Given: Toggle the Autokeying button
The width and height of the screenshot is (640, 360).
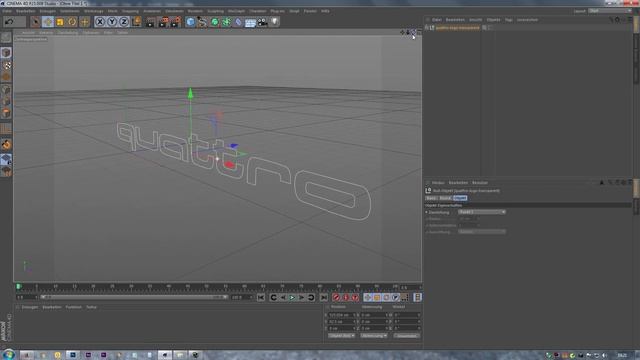Looking at the screenshot, I should pyautogui.click(x=346, y=298).
